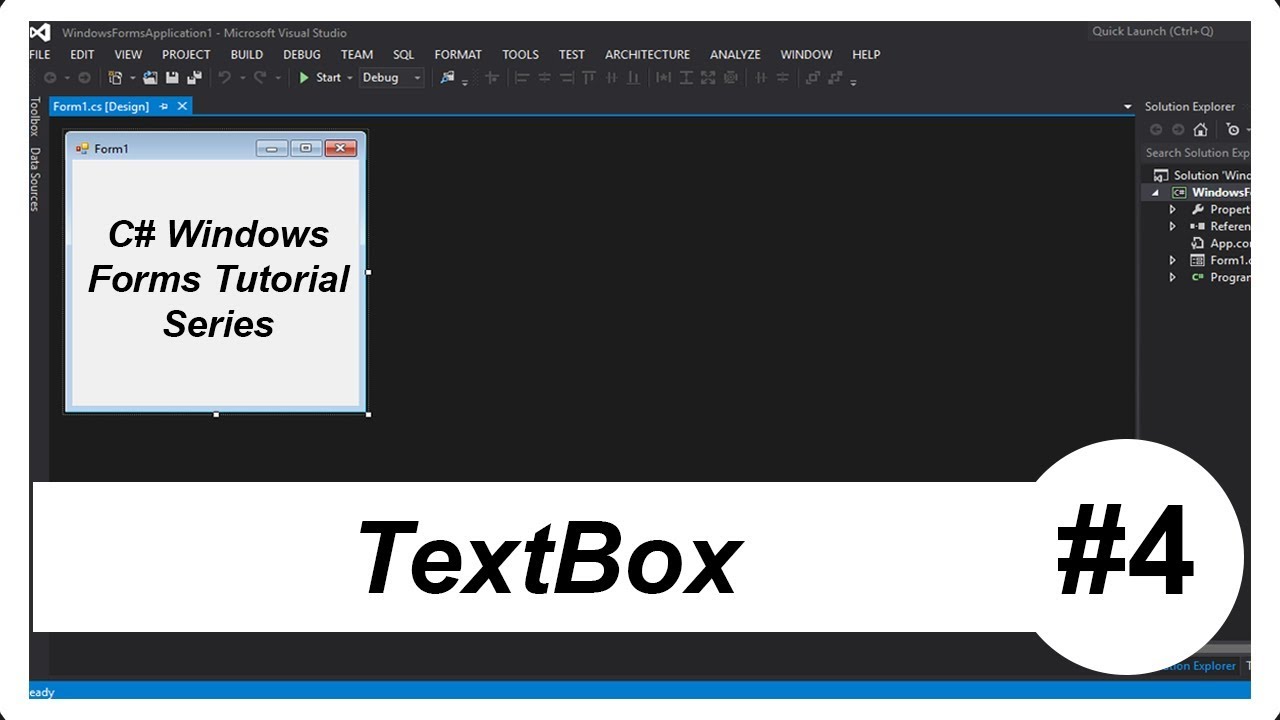This screenshot has width=1280, height=720.
Task: Click the Find in Files toolbar icon
Action: pos(448,78)
